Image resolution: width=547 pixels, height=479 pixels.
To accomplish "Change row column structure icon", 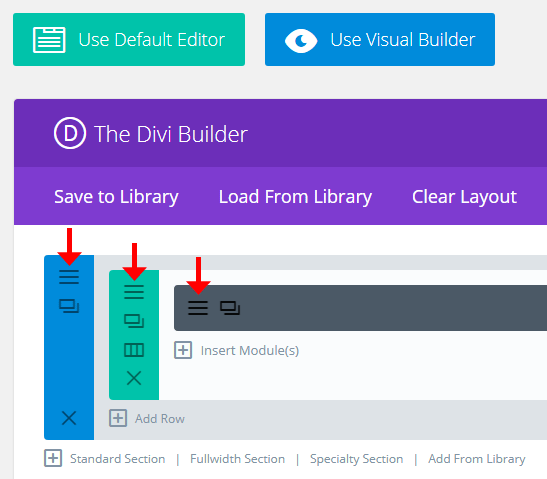I will (x=134, y=350).
